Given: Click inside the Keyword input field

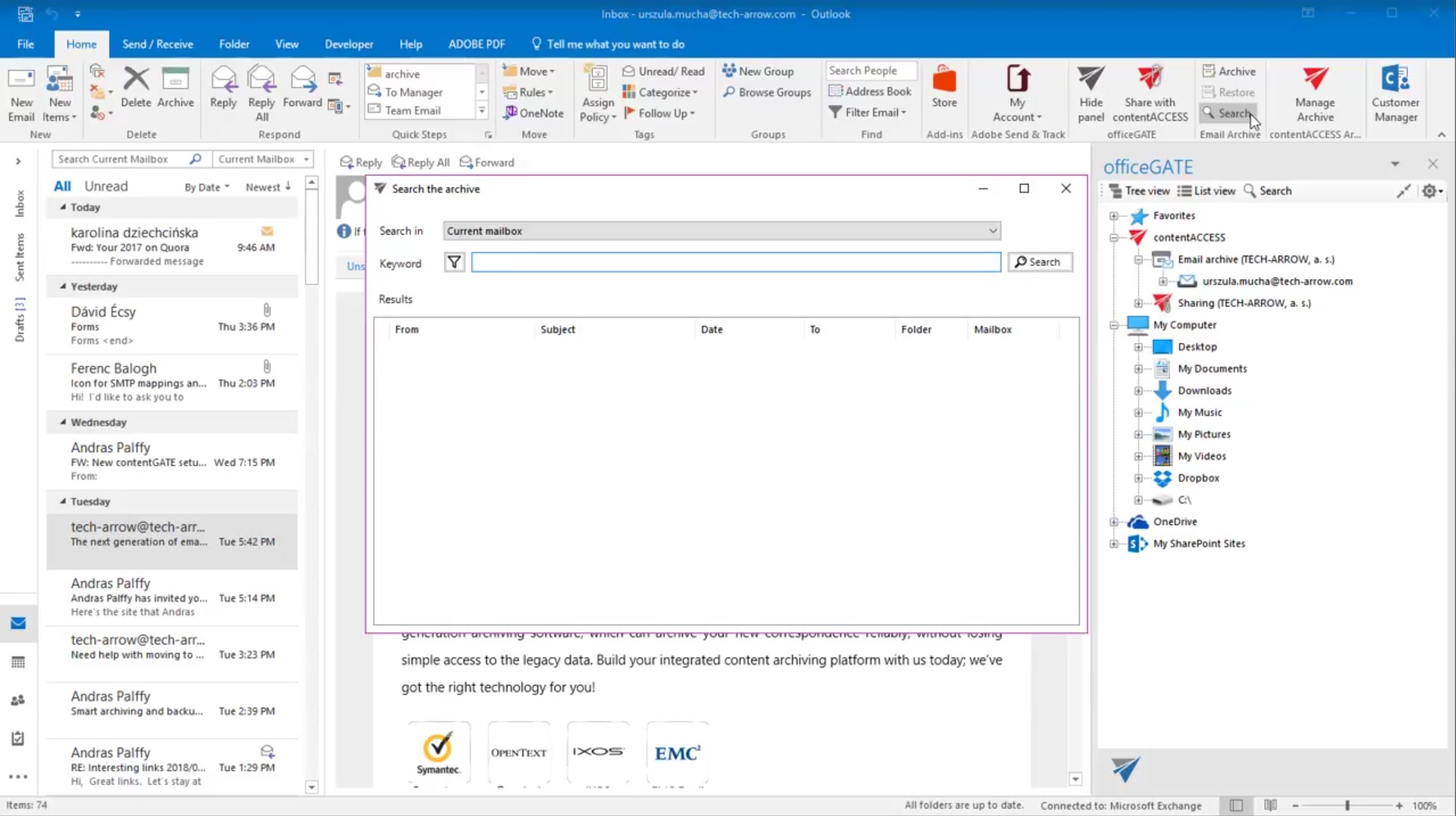Looking at the screenshot, I should point(734,261).
